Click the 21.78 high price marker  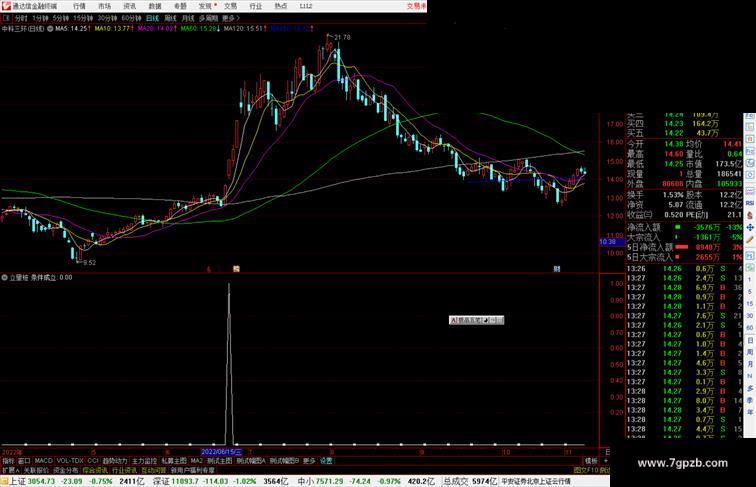coord(342,37)
